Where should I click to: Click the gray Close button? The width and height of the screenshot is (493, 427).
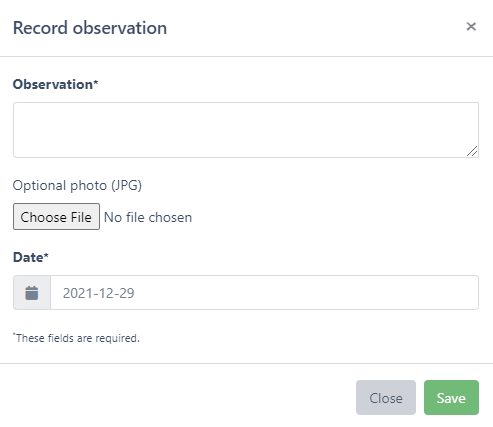pos(386,397)
